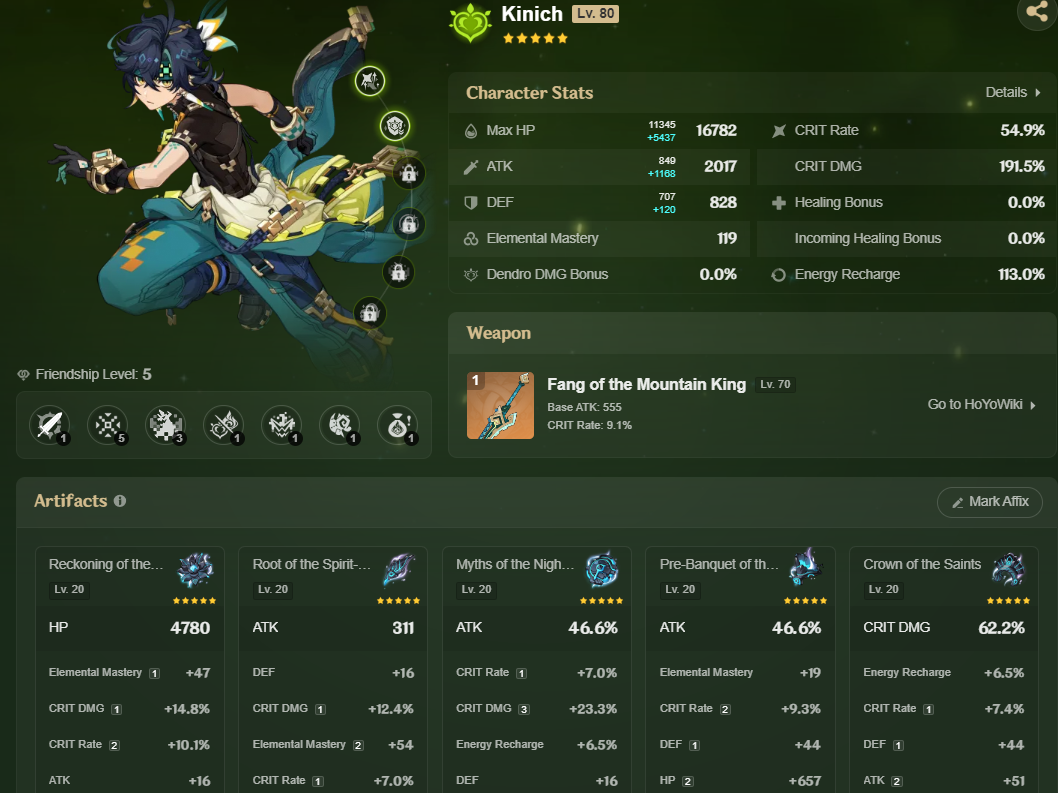Click the sword badge in the badge row

[50, 424]
